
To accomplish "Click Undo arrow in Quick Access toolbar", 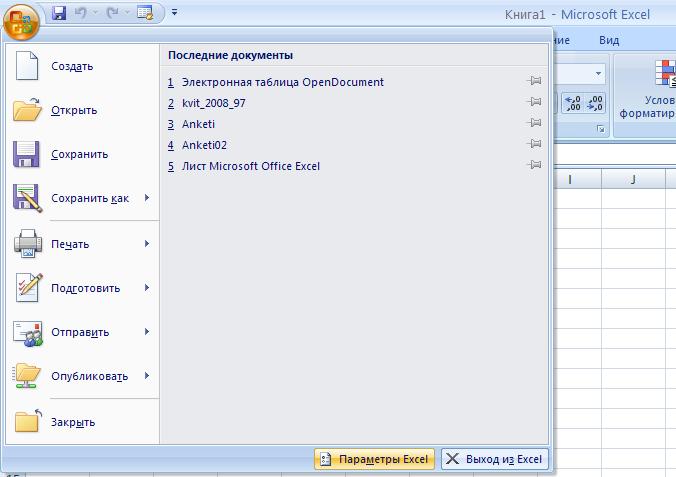I will 81,13.
